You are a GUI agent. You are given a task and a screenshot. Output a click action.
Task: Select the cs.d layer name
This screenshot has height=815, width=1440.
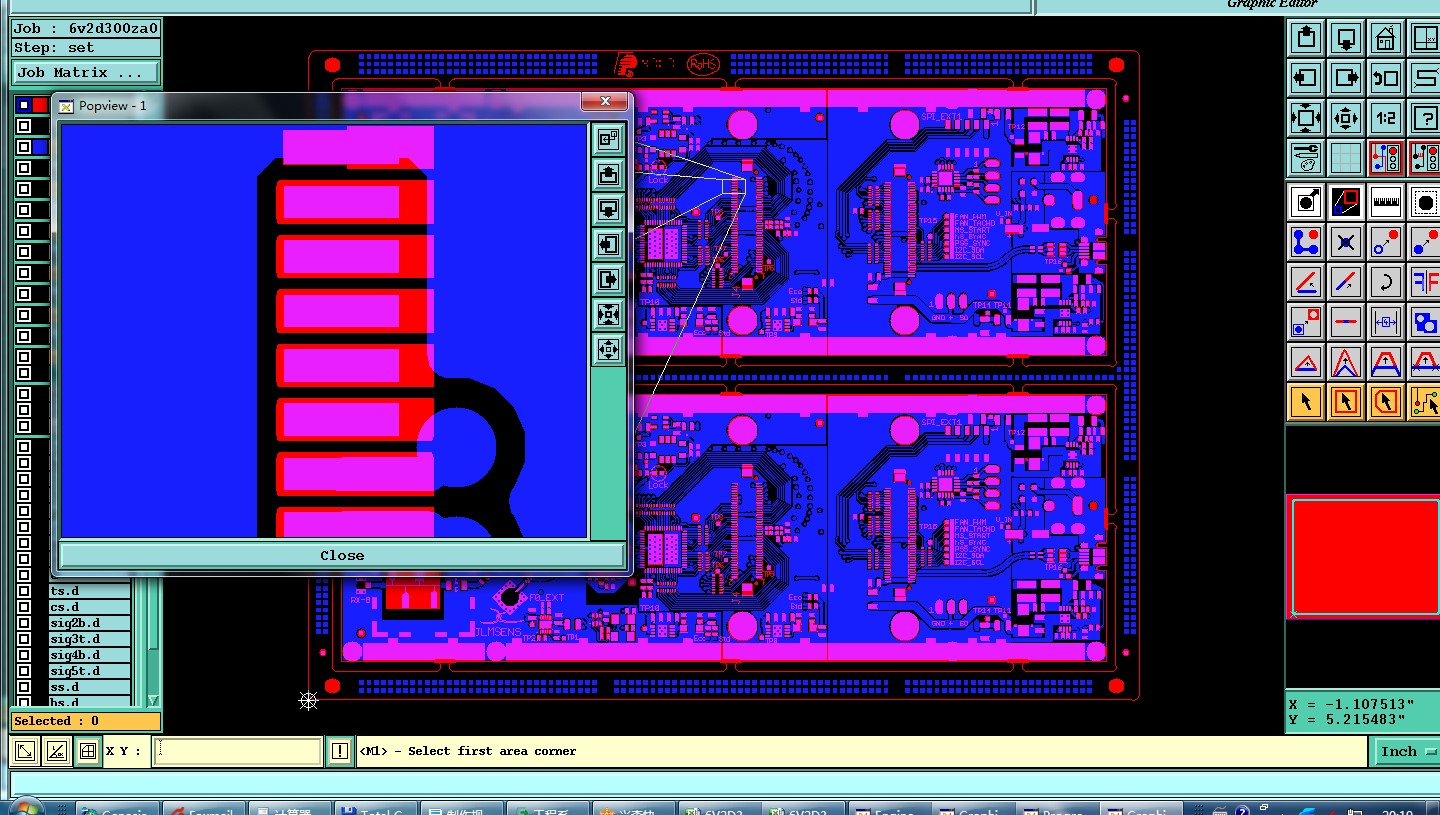pyautogui.click(x=90, y=607)
